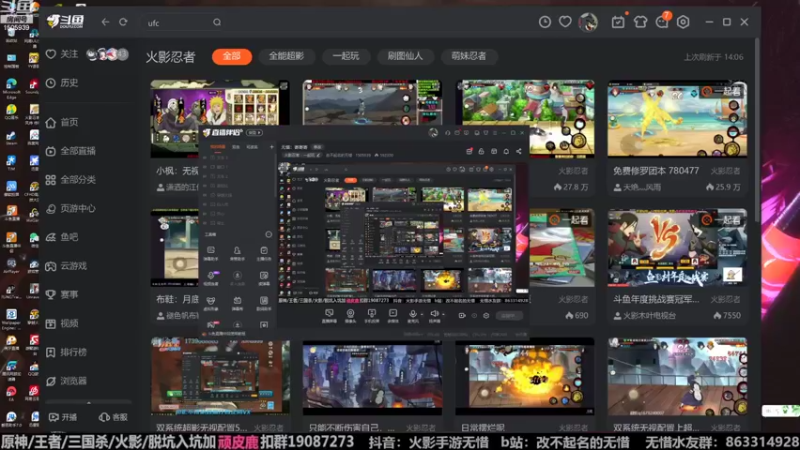Add a scene with the plus icon in 直播伴侣

[x=271, y=147]
